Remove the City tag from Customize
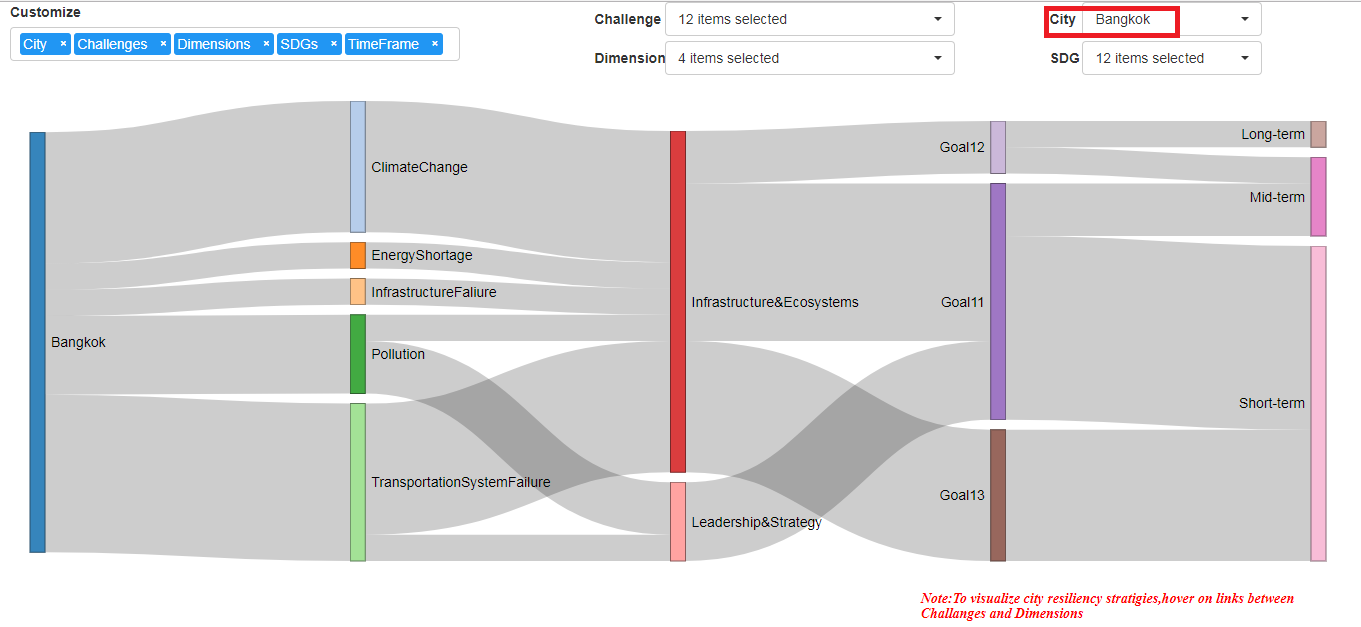This screenshot has width=1361, height=627. pos(63,44)
